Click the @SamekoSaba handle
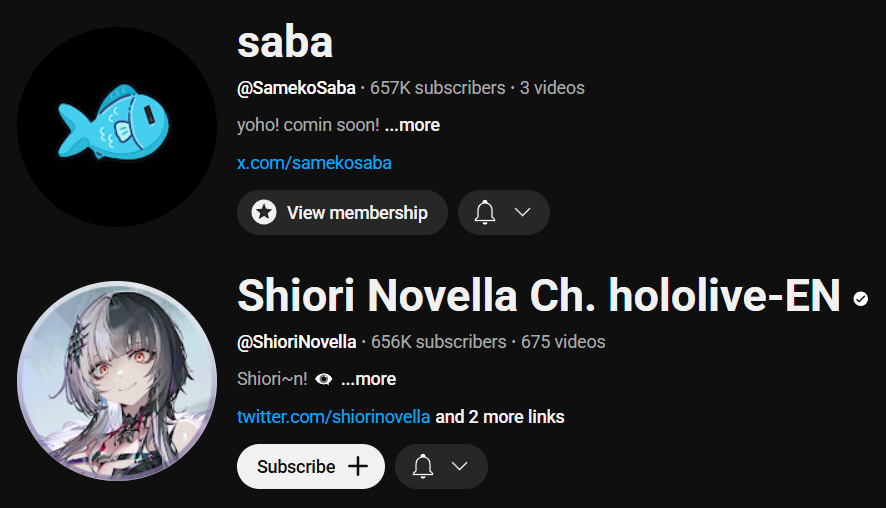 point(296,88)
